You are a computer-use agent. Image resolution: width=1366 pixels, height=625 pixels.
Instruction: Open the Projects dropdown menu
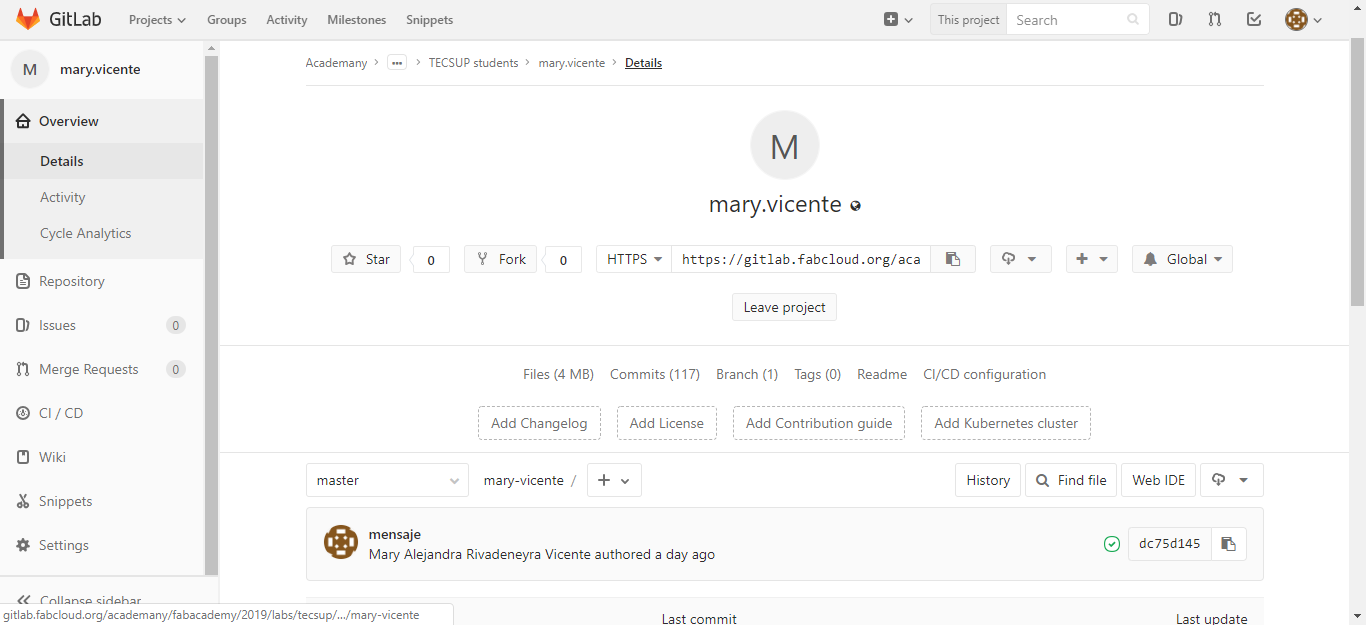tap(158, 20)
